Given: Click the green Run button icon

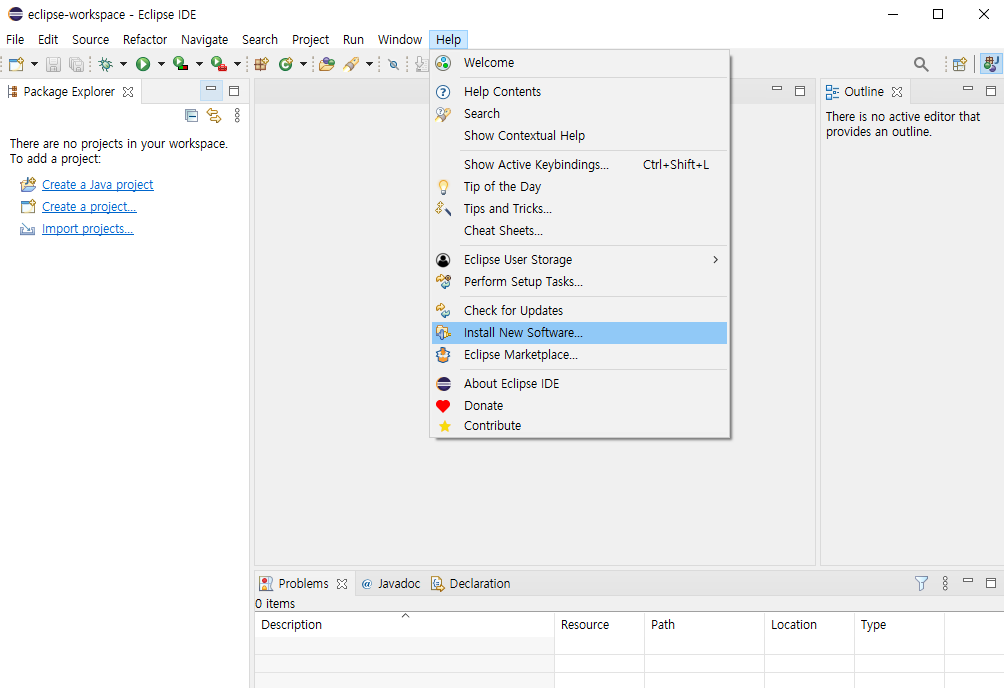Looking at the screenshot, I should (x=143, y=64).
